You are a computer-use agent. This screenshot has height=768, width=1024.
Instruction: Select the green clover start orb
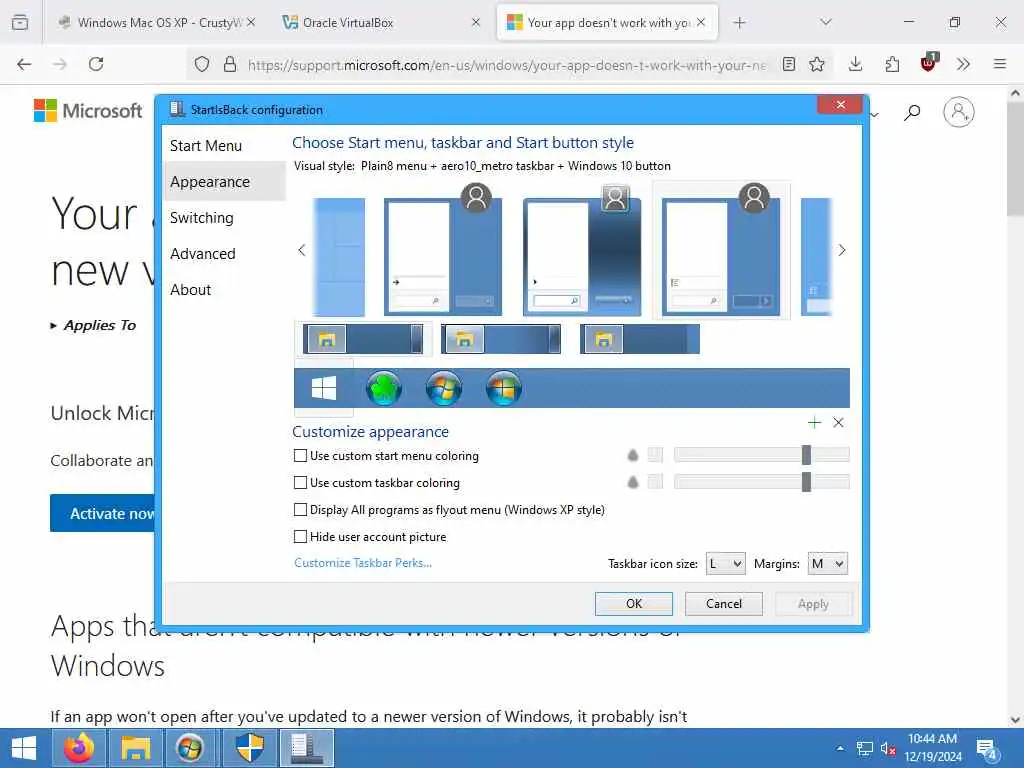(383, 389)
